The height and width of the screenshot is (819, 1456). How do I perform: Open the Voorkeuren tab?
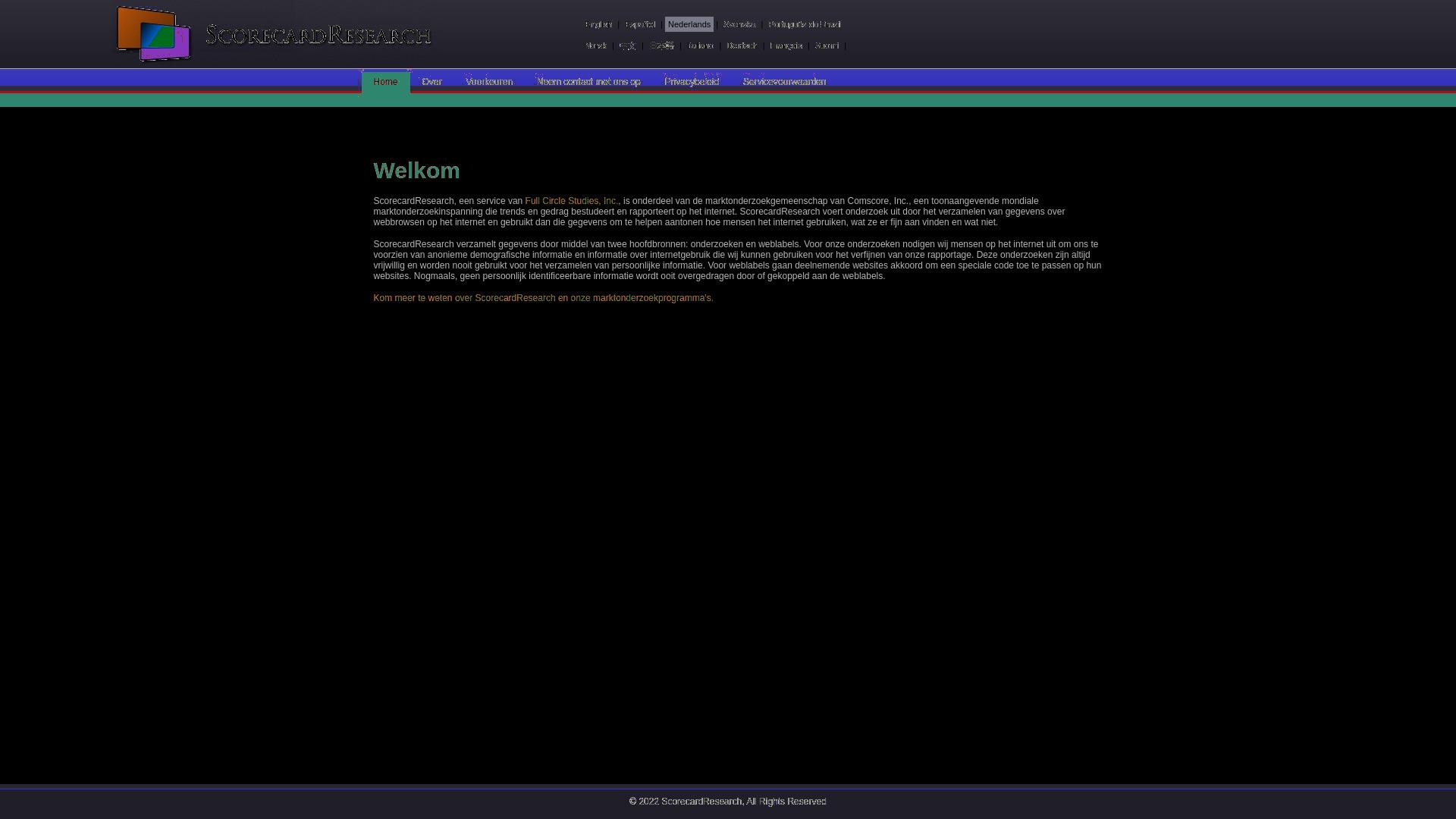click(x=489, y=82)
